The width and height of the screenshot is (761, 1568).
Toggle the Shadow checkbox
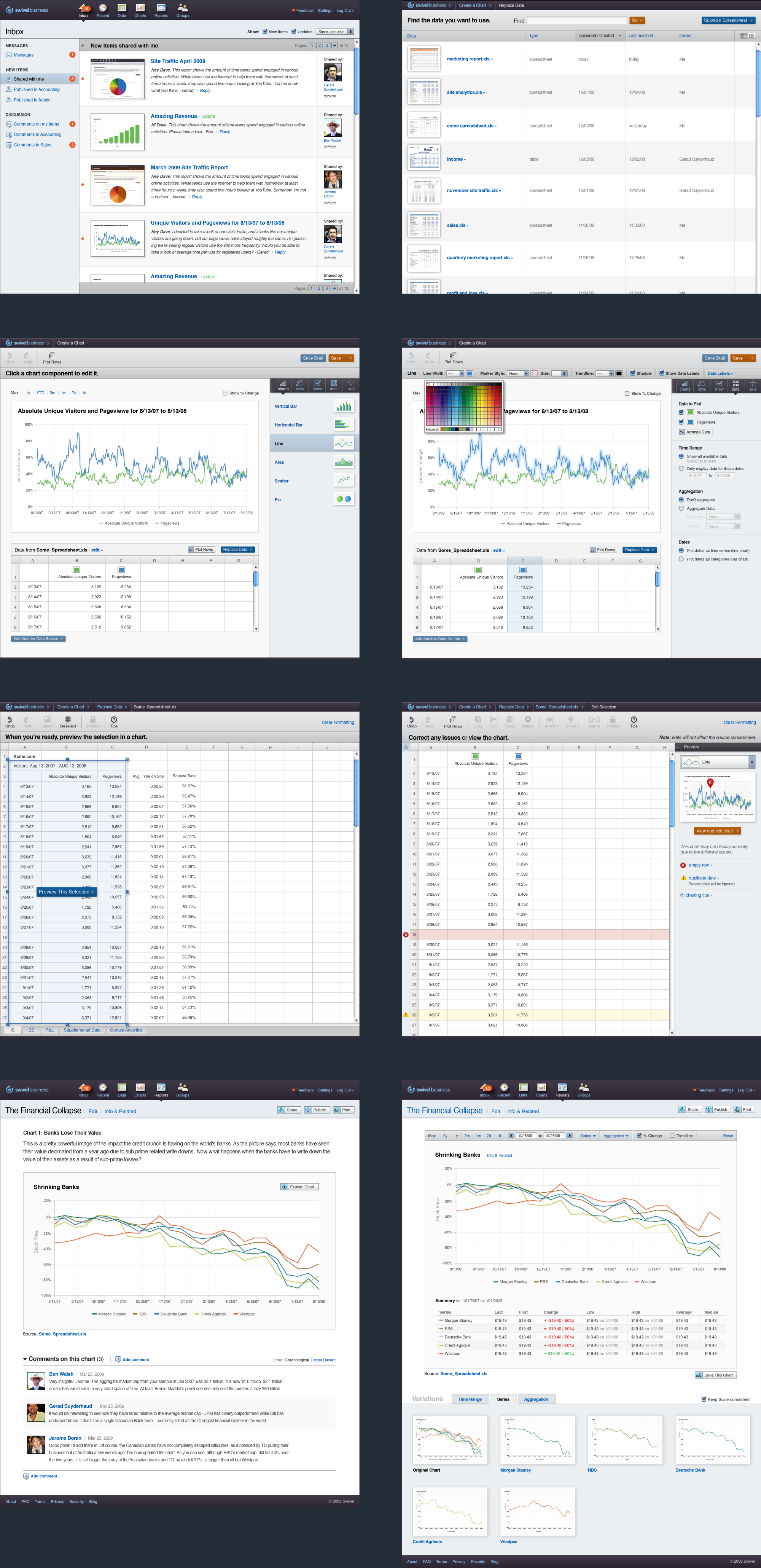coord(633,373)
